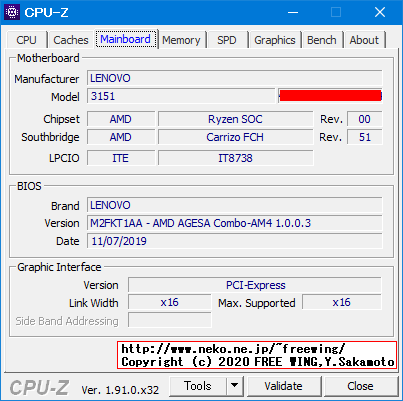Close the CPU-Z window via X
The height and width of the screenshot is (401, 403).
(380, 12)
